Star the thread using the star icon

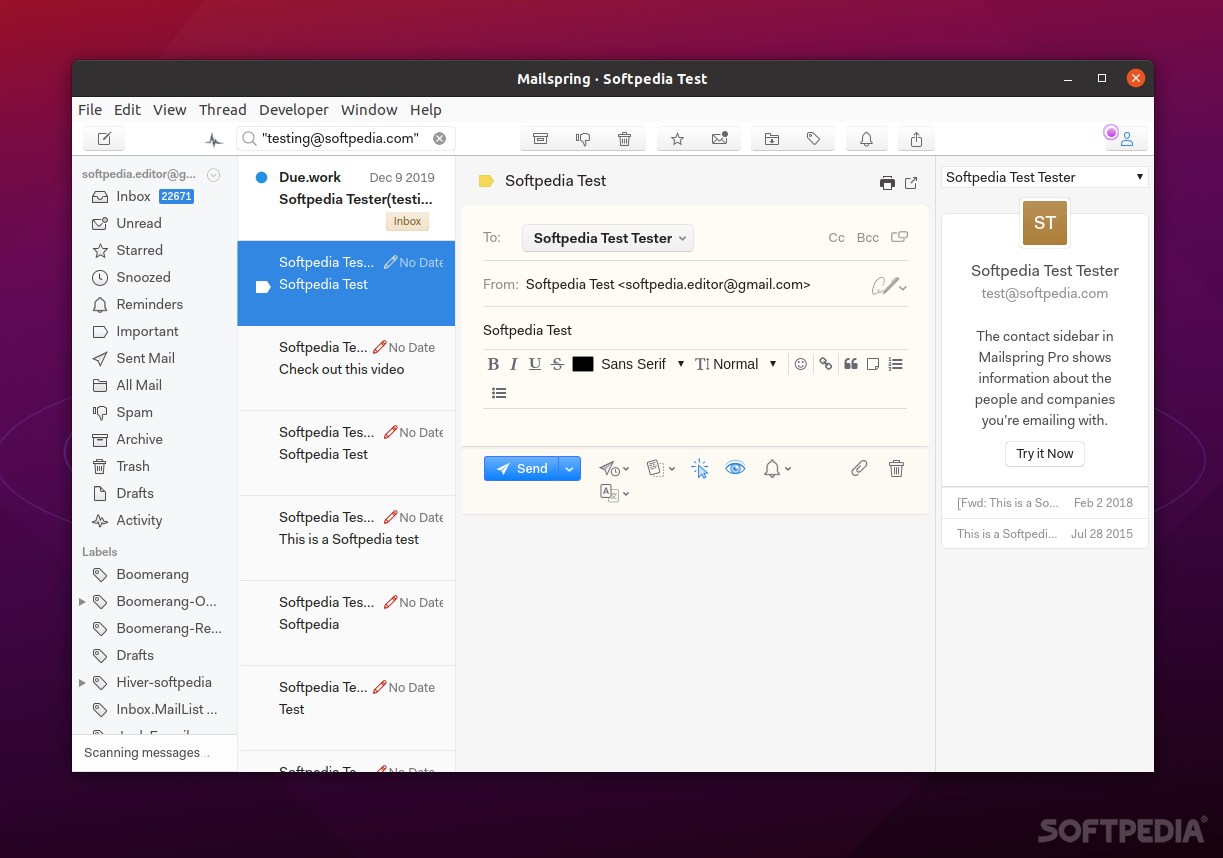coord(677,139)
